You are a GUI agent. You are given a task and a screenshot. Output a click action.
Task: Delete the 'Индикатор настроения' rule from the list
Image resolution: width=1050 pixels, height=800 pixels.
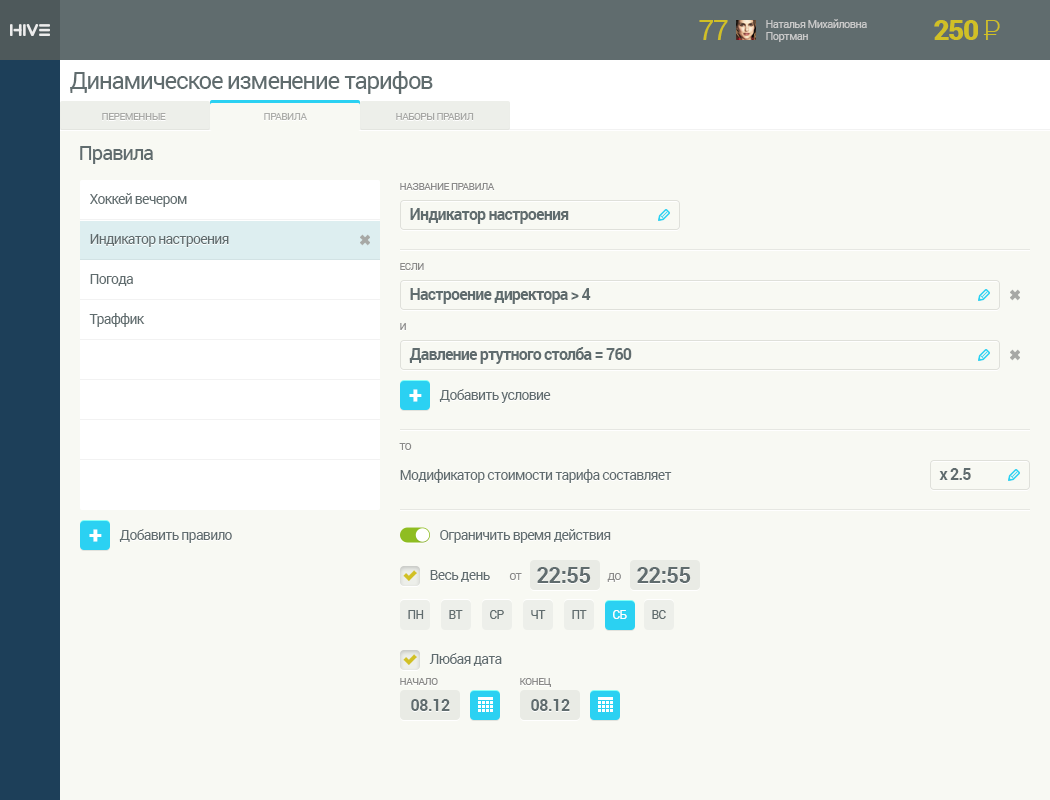(x=364, y=240)
